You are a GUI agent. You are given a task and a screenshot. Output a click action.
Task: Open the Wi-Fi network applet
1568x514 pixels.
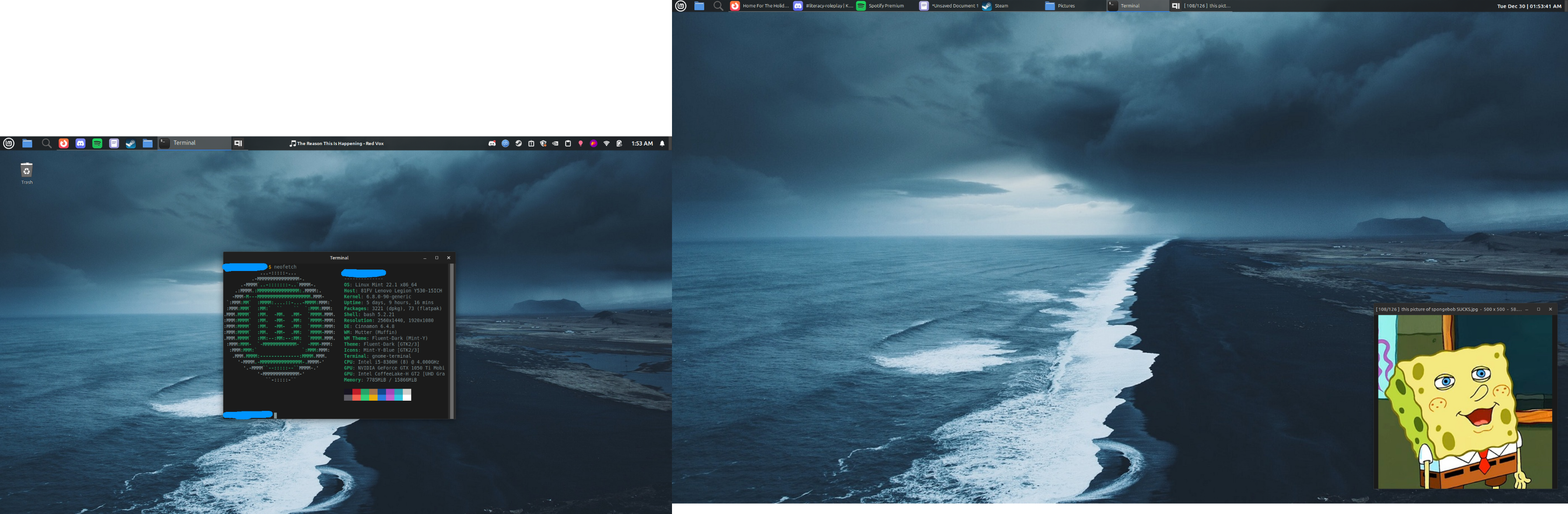tap(606, 144)
